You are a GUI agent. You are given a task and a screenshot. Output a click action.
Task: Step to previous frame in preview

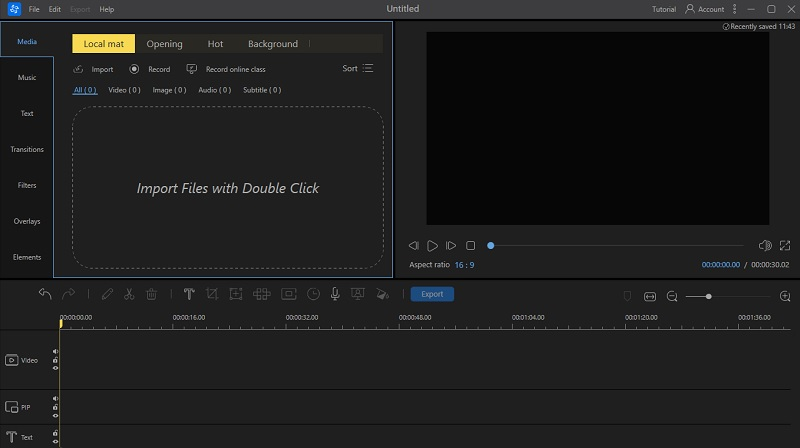tap(413, 246)
